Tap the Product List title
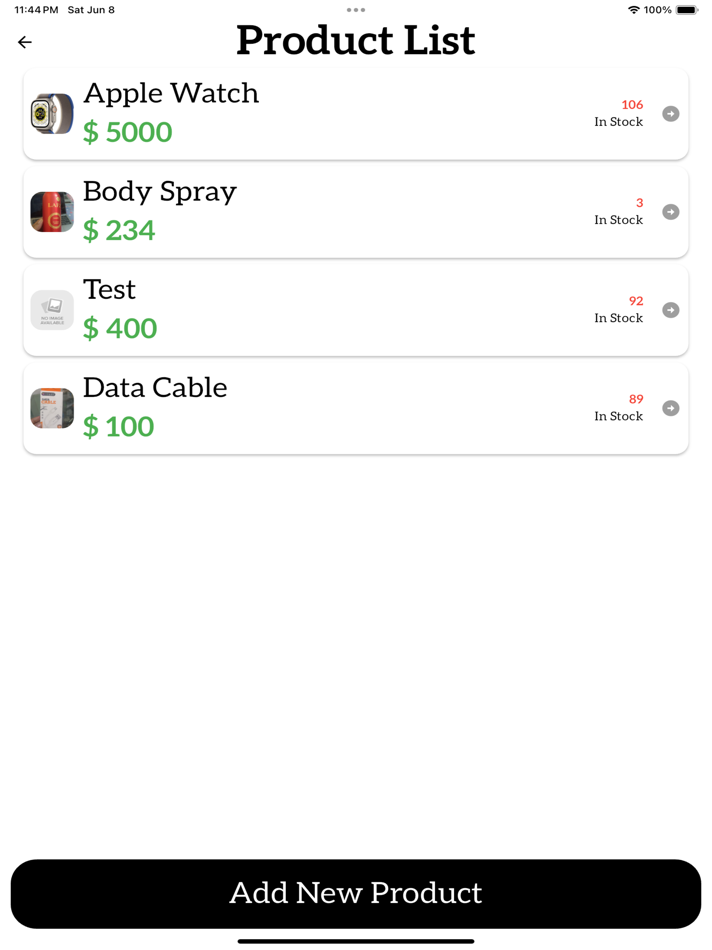The image size is (712, 950). [x=356, y=41]
